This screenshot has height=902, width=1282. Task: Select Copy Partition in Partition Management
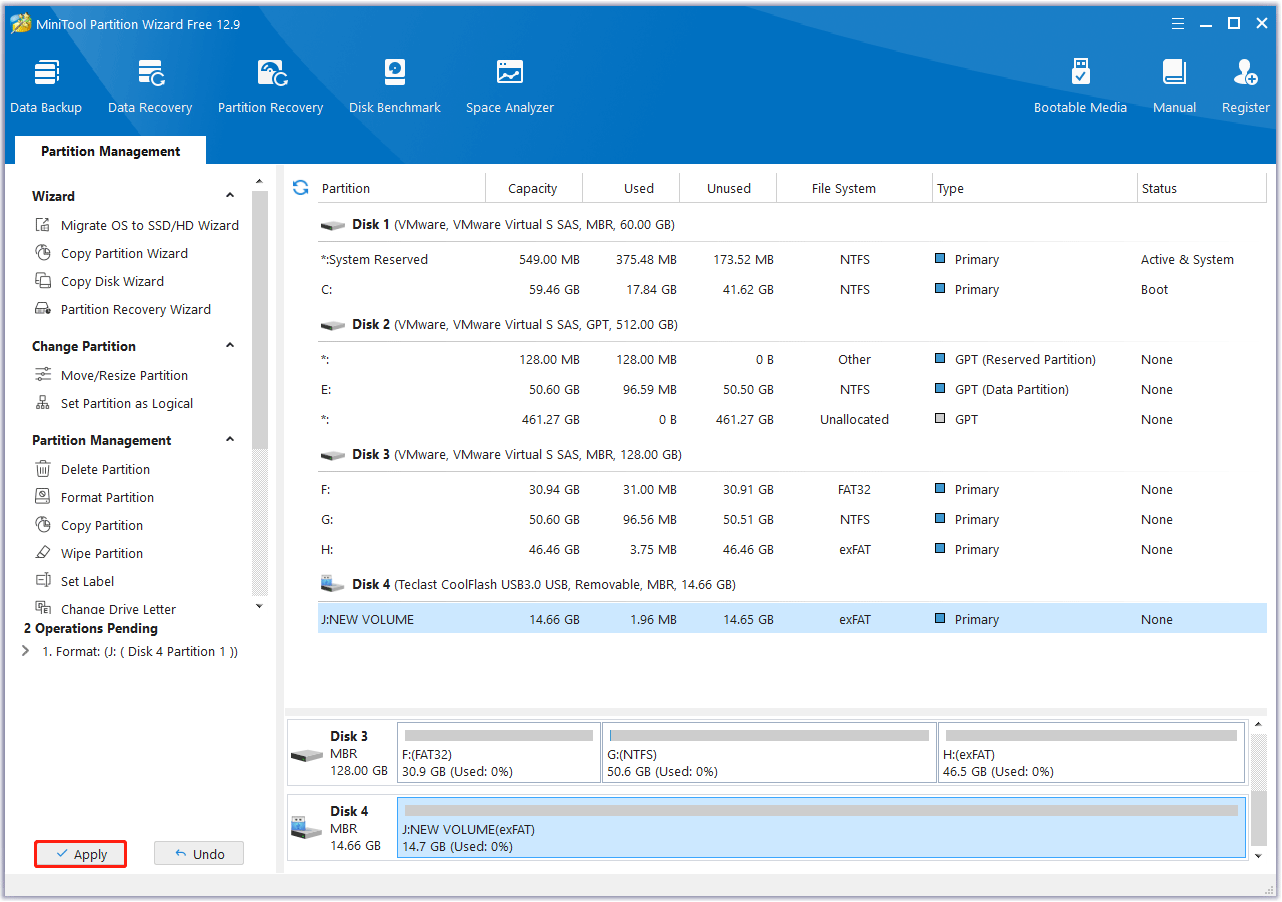coord(89,525)
